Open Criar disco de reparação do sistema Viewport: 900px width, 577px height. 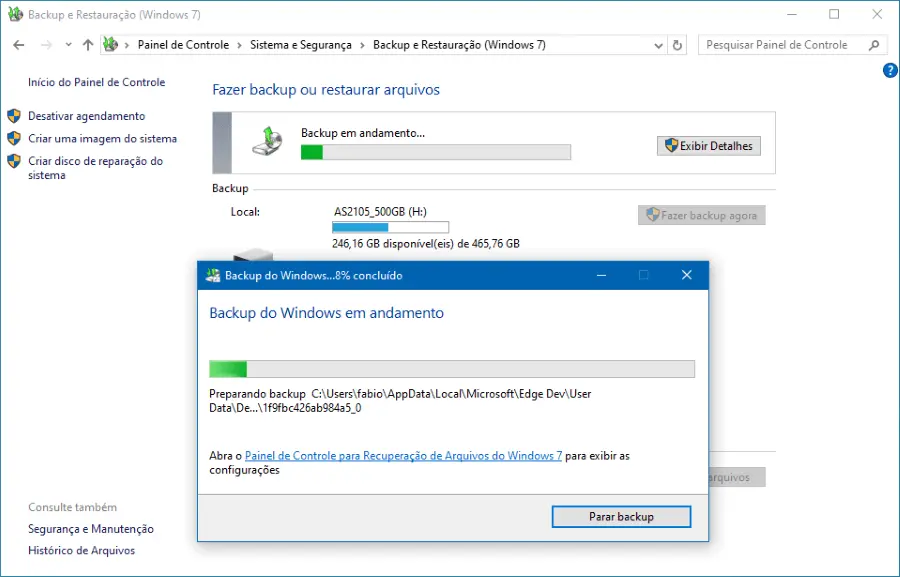(95, 168)
